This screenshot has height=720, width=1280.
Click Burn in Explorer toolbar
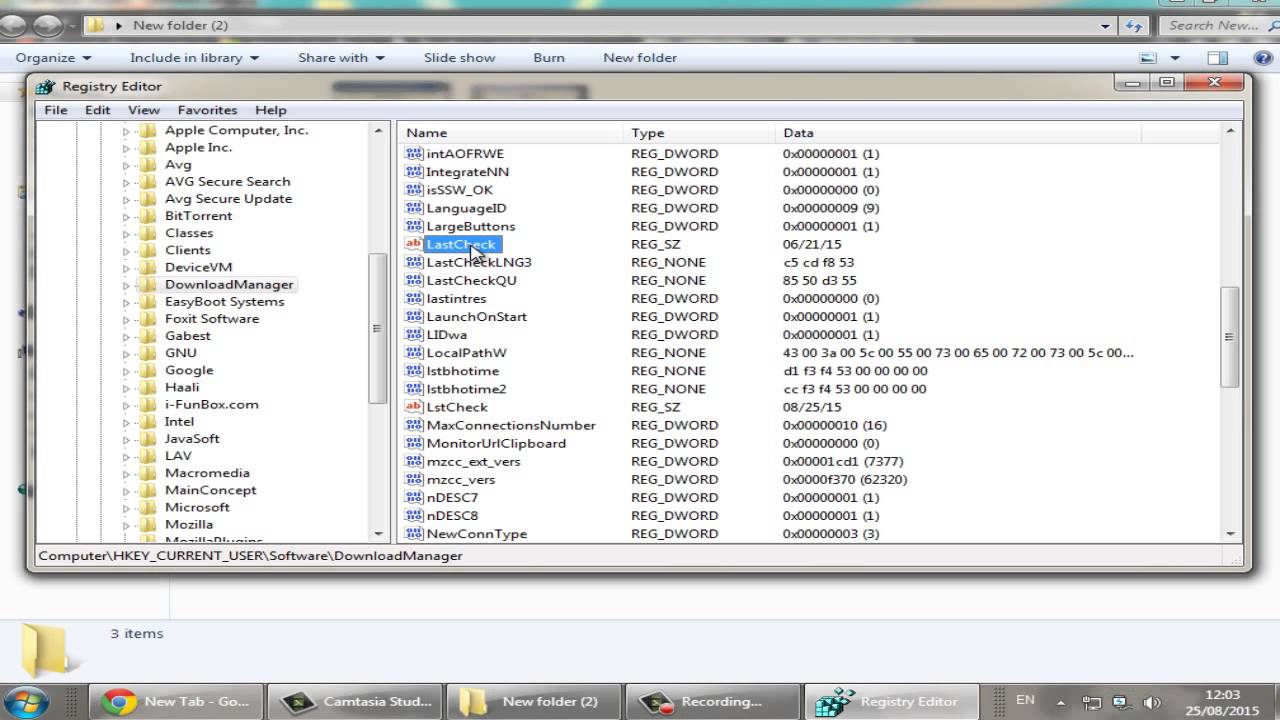point(549,58)
